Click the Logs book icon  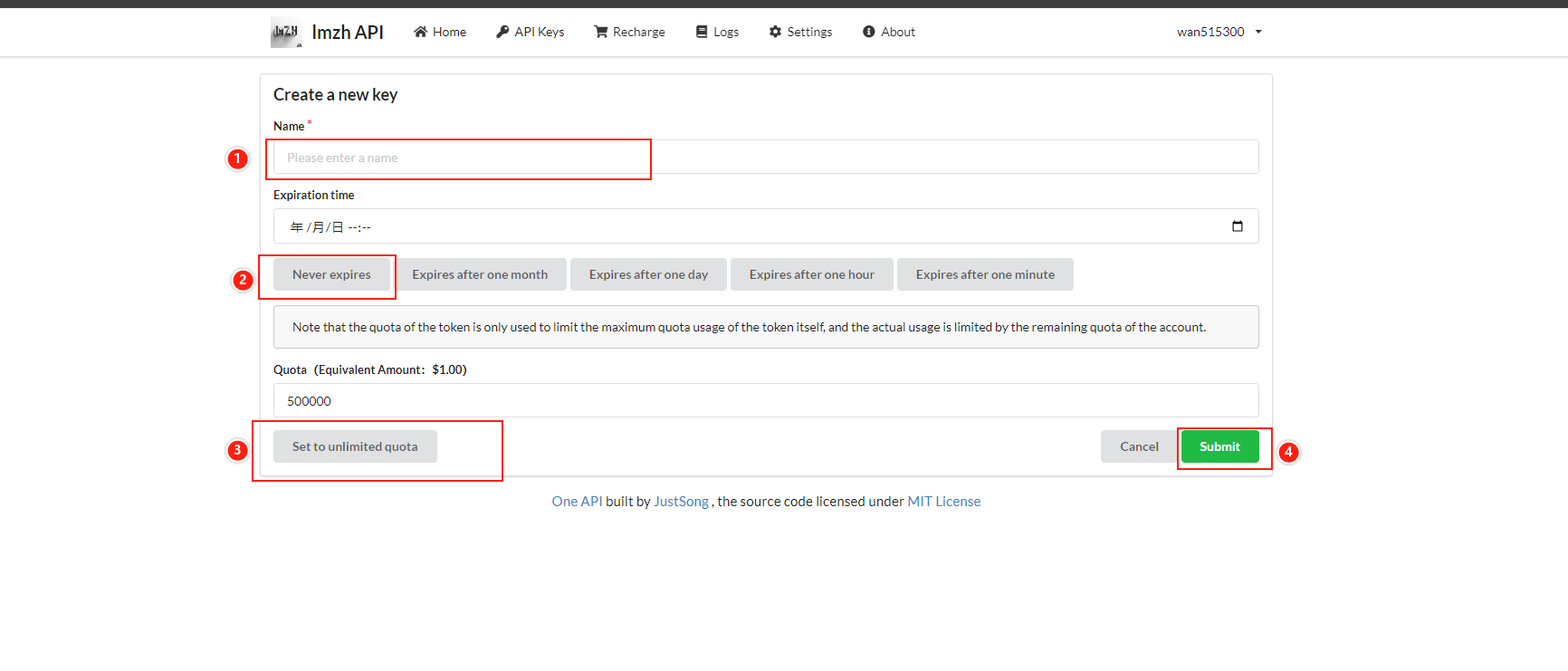702,32
